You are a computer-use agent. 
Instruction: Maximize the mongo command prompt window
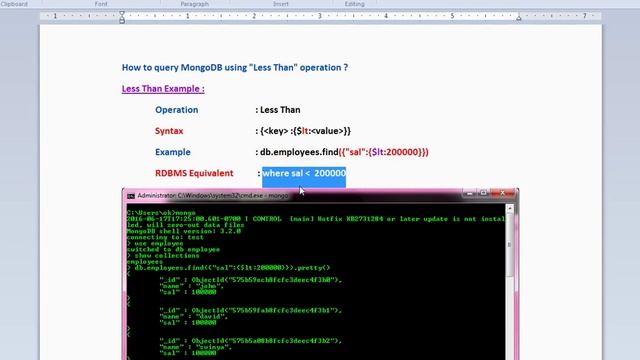tap(483, 193)
